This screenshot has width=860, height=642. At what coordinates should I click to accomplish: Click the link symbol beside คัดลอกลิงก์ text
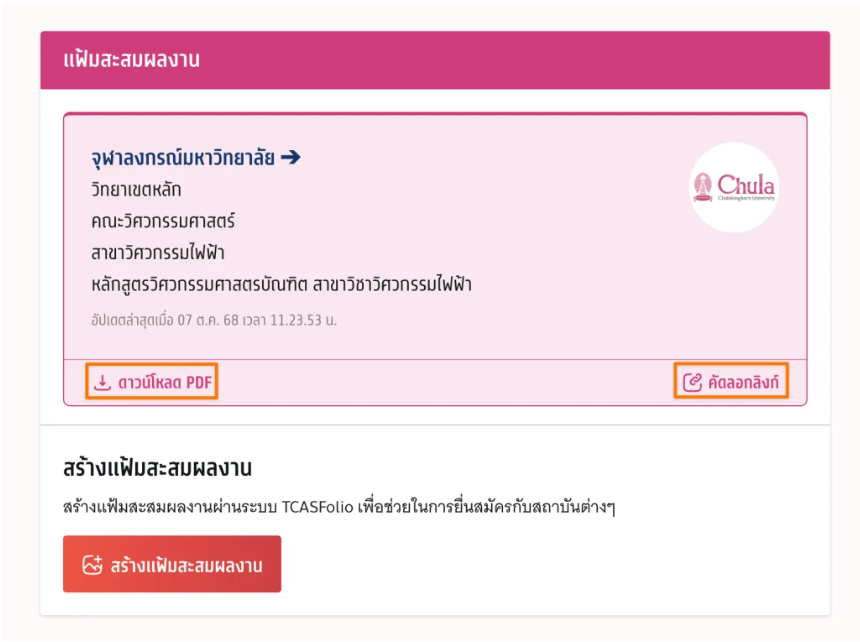pos(691,381)
